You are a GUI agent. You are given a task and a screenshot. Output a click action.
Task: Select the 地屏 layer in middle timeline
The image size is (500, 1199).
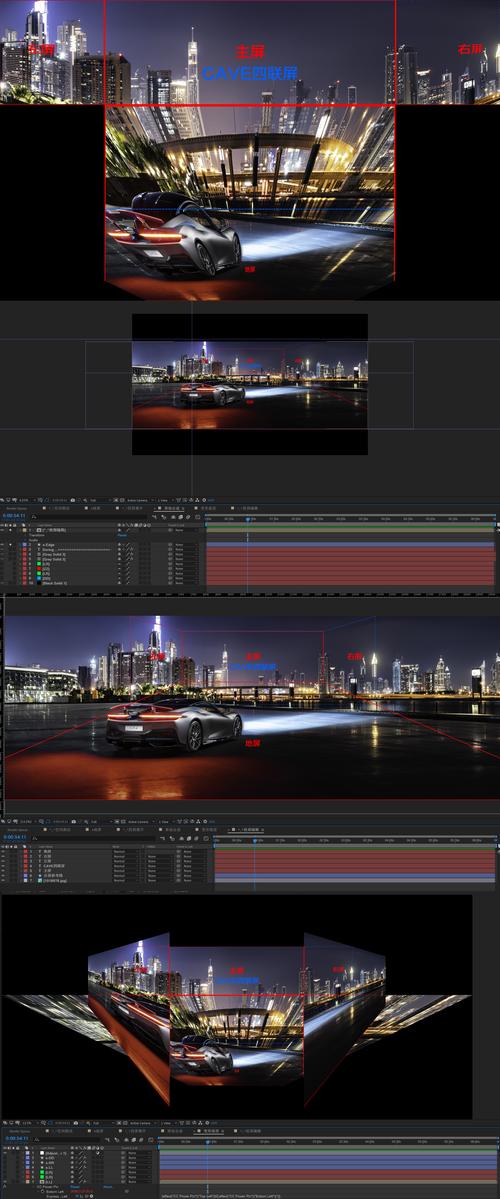pyautogui.click(x=47, y=851)
